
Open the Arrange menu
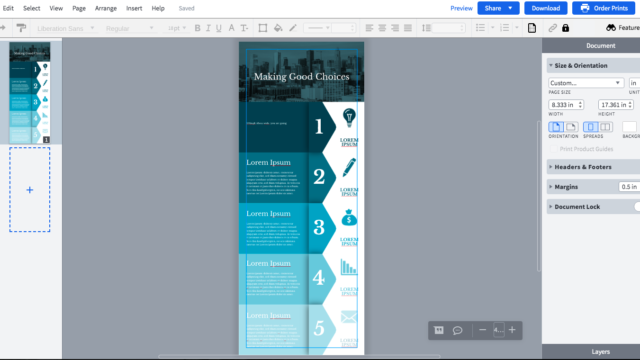click(x=106, y=8)
